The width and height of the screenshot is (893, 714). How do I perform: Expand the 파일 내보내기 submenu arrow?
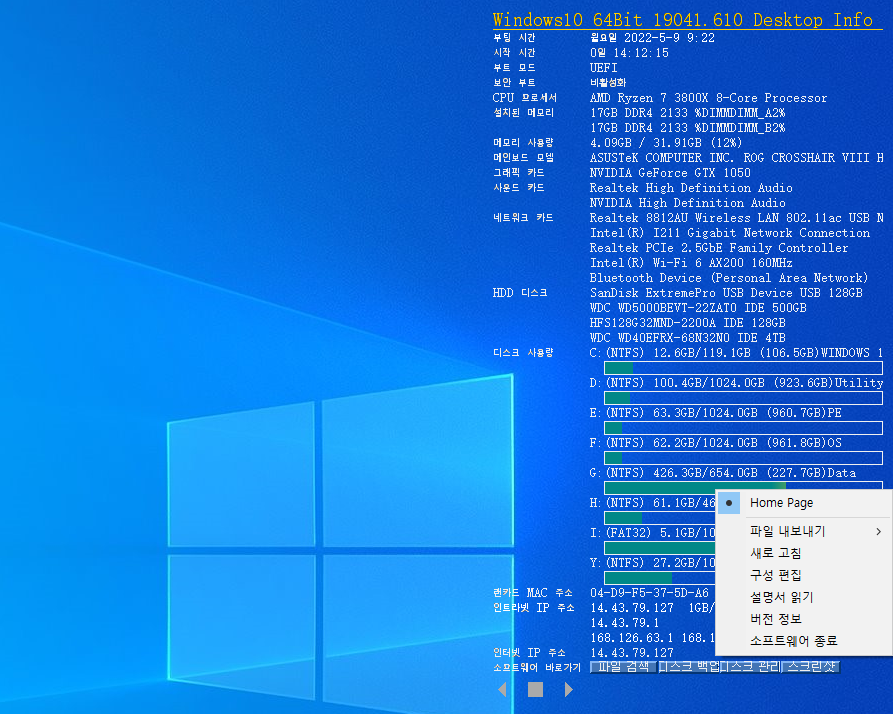(x=879, y=531)
